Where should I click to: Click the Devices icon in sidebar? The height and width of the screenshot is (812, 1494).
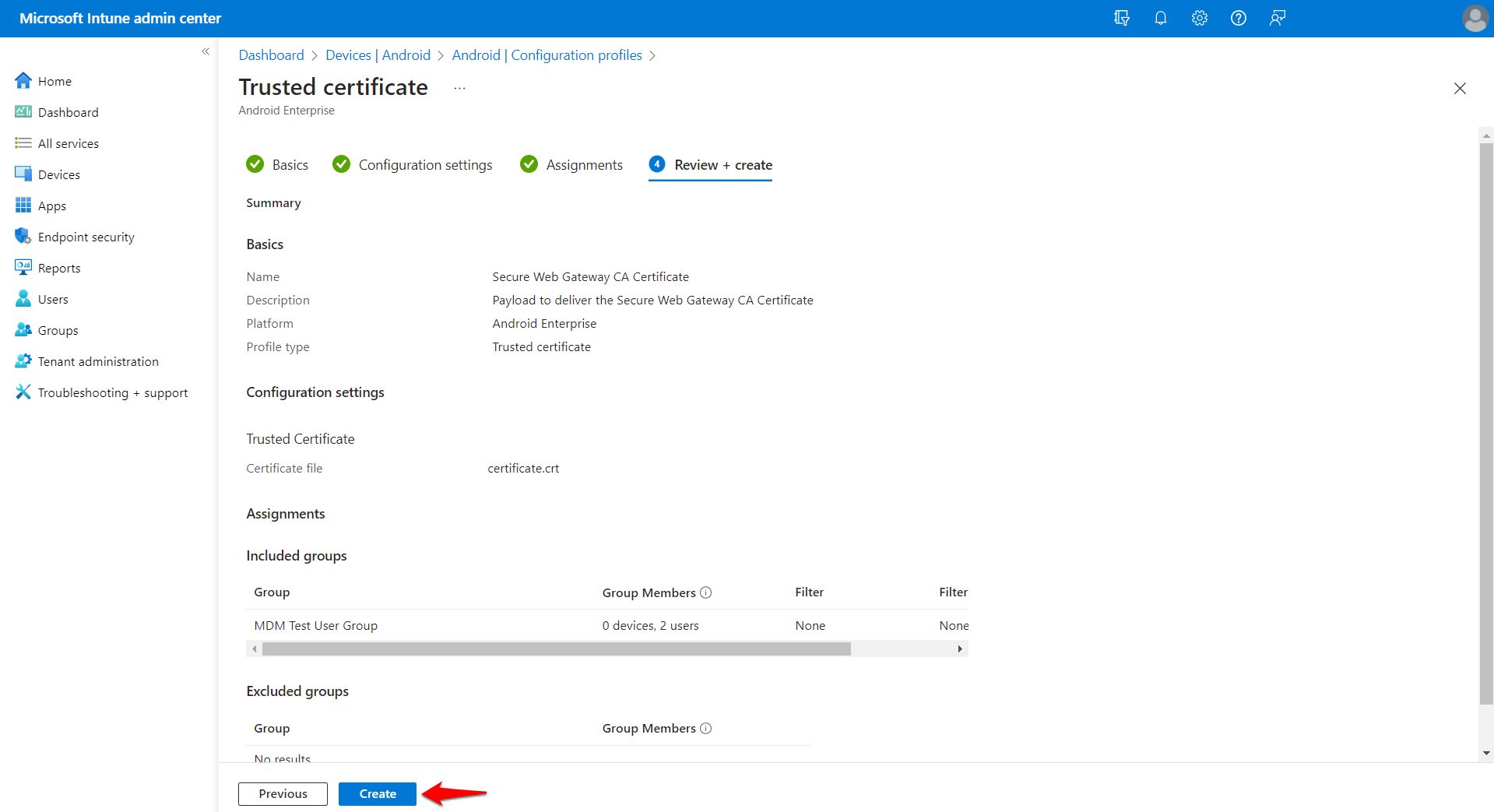click(x=23, y=174)
